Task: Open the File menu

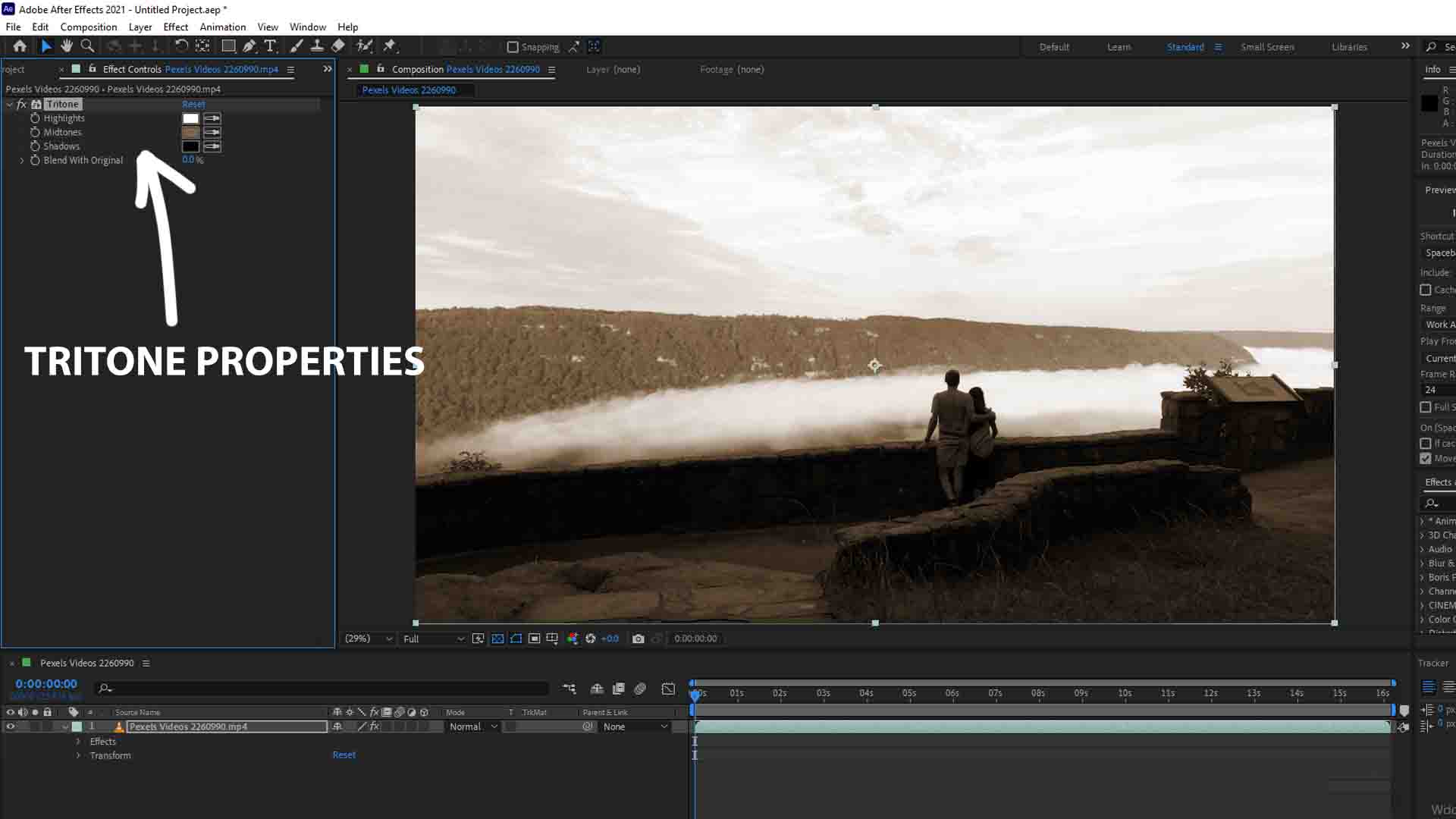Action: [x=13, y=27]
